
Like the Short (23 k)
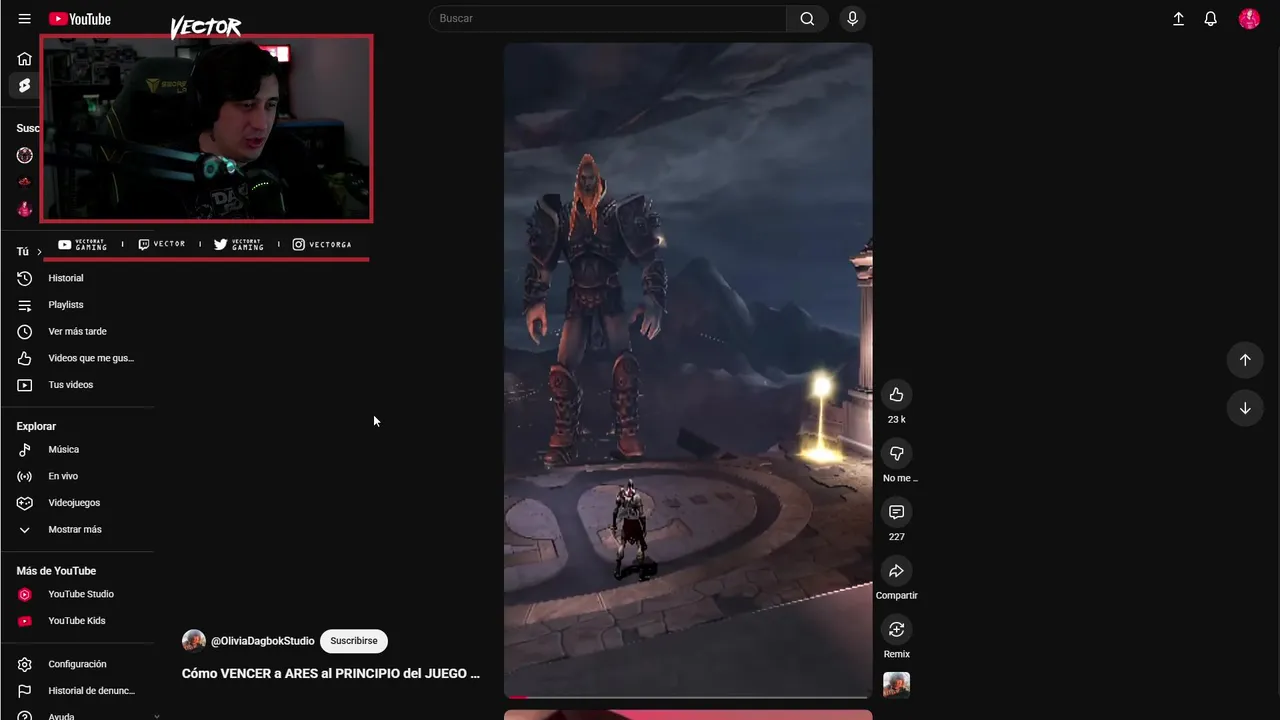(896, 394)
